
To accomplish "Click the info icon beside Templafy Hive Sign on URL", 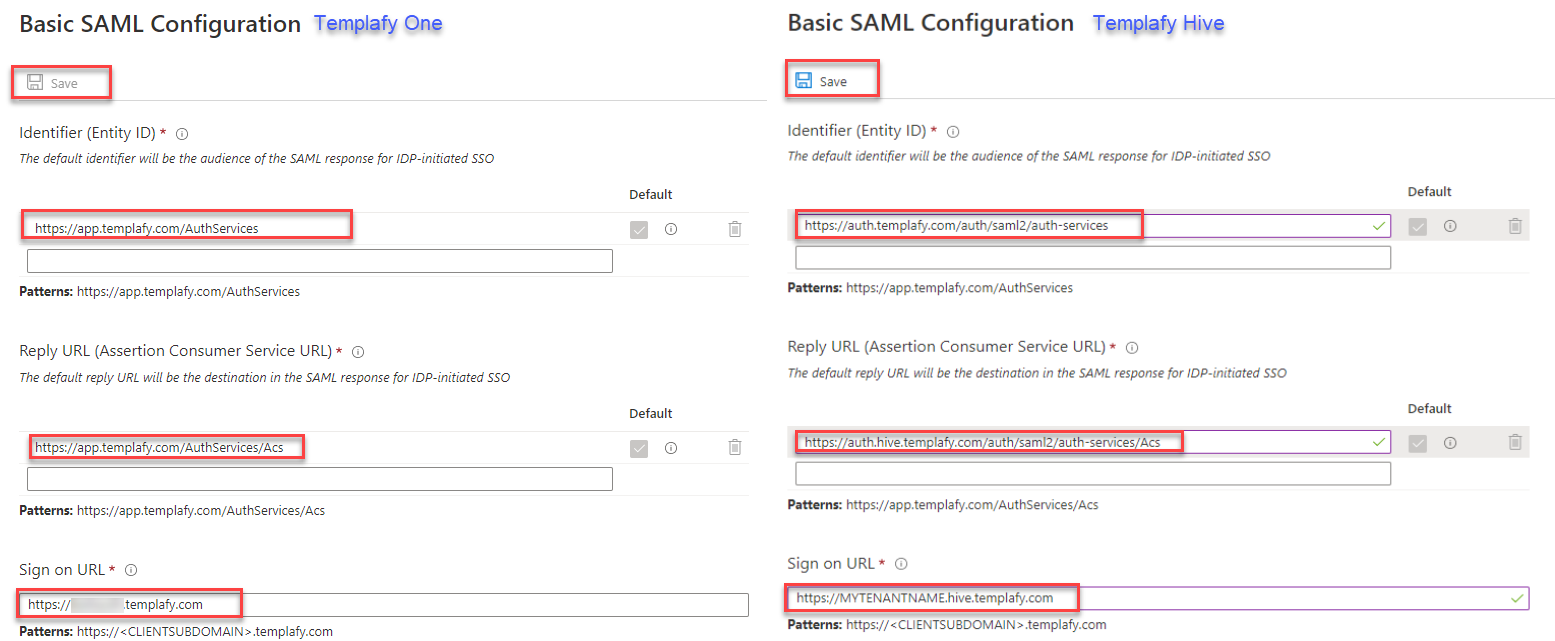I will click(x=901, y=563).
